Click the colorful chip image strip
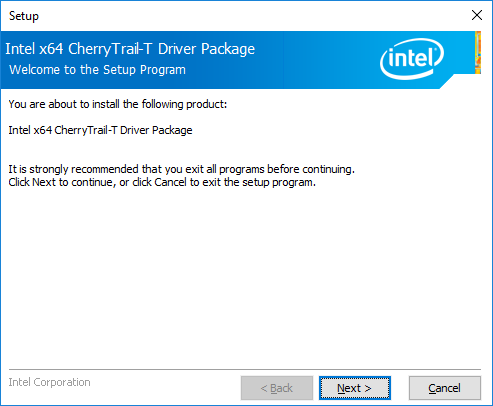The height and width of the screenshot is (406, 493). pos(478,52)
